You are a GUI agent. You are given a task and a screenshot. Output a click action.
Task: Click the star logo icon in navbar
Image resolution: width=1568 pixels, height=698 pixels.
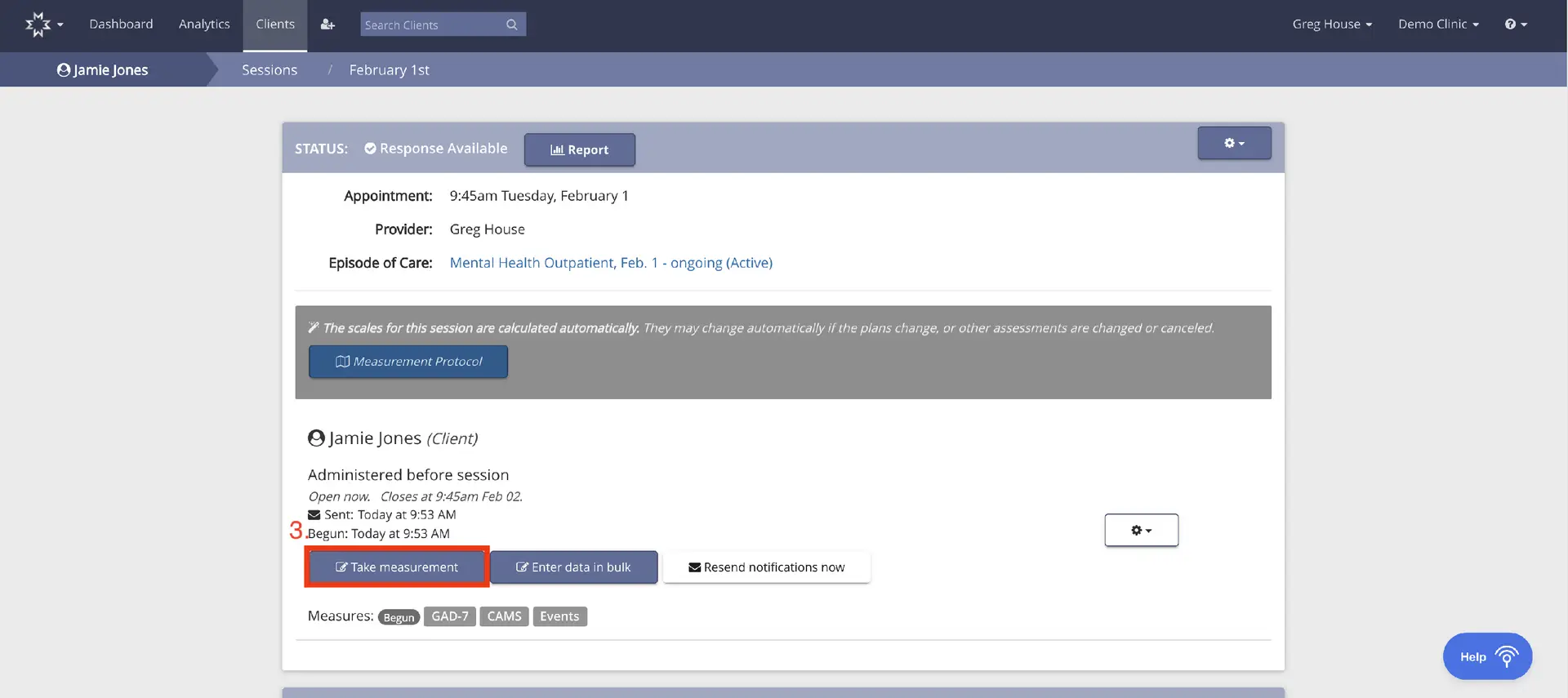(38, 24)
